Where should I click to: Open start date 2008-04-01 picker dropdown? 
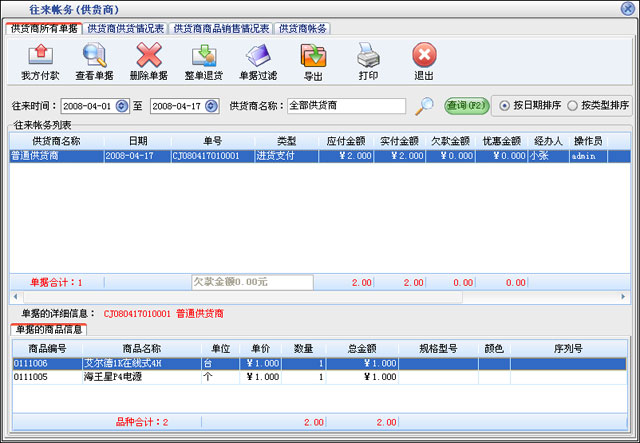[123, 106]
